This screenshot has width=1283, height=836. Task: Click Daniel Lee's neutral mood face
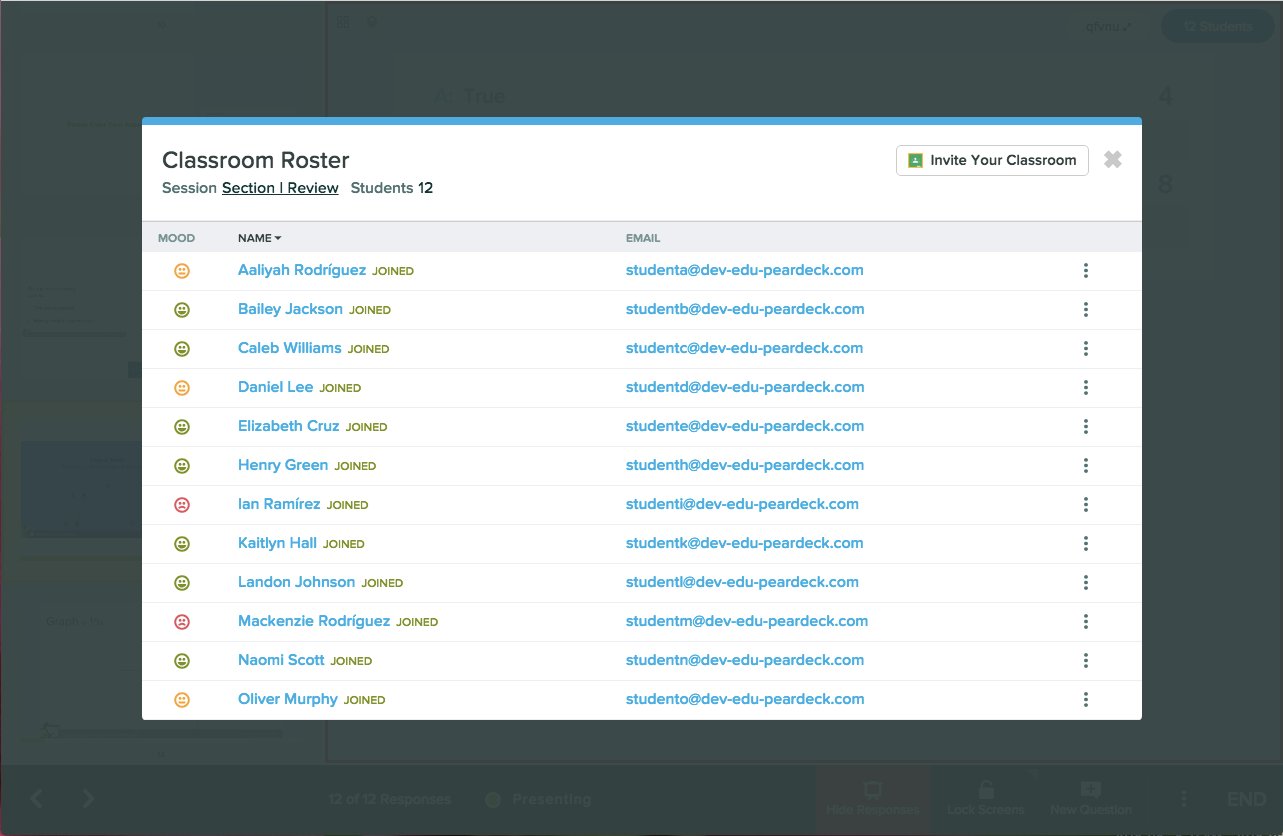[182, 388]
